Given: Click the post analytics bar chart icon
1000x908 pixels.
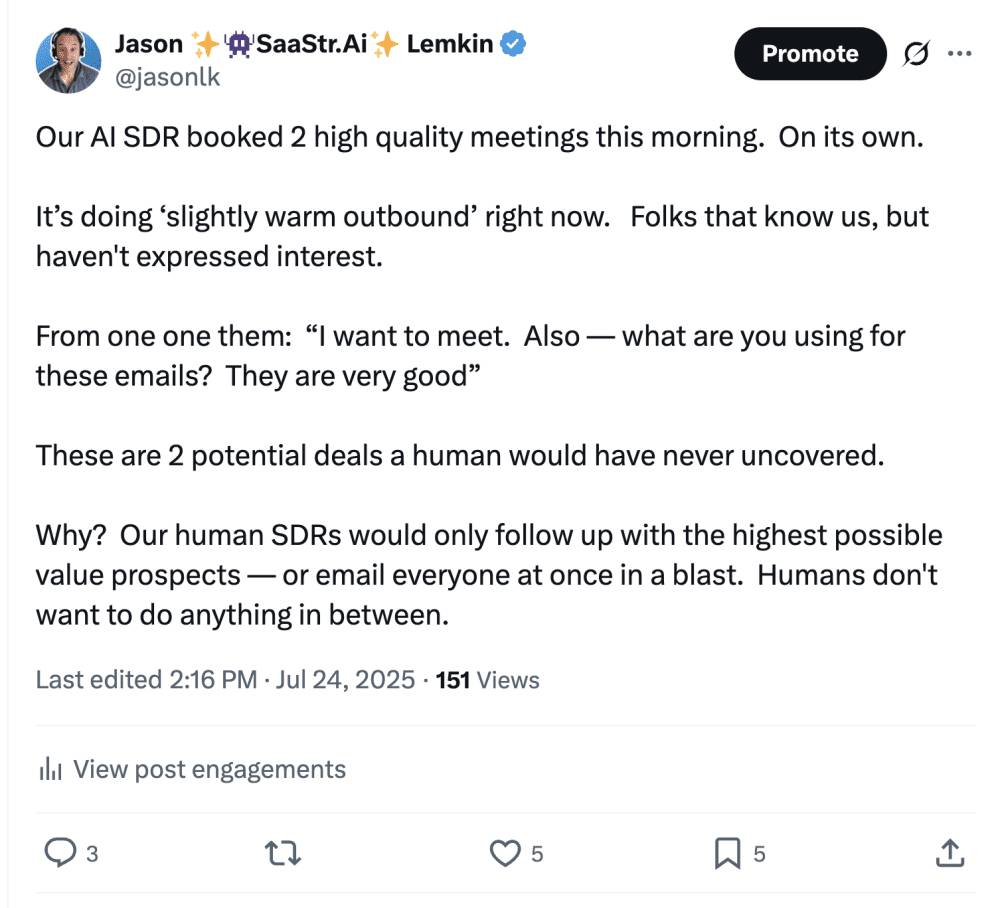Looking at the screenshot, I should click(x=50, y=769).
